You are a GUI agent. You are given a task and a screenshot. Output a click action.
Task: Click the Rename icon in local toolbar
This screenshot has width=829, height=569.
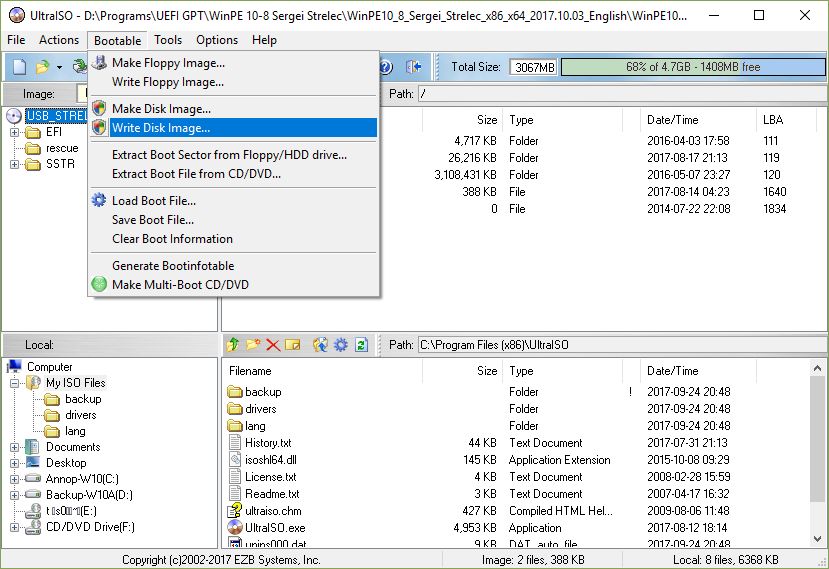click(292, 345)
